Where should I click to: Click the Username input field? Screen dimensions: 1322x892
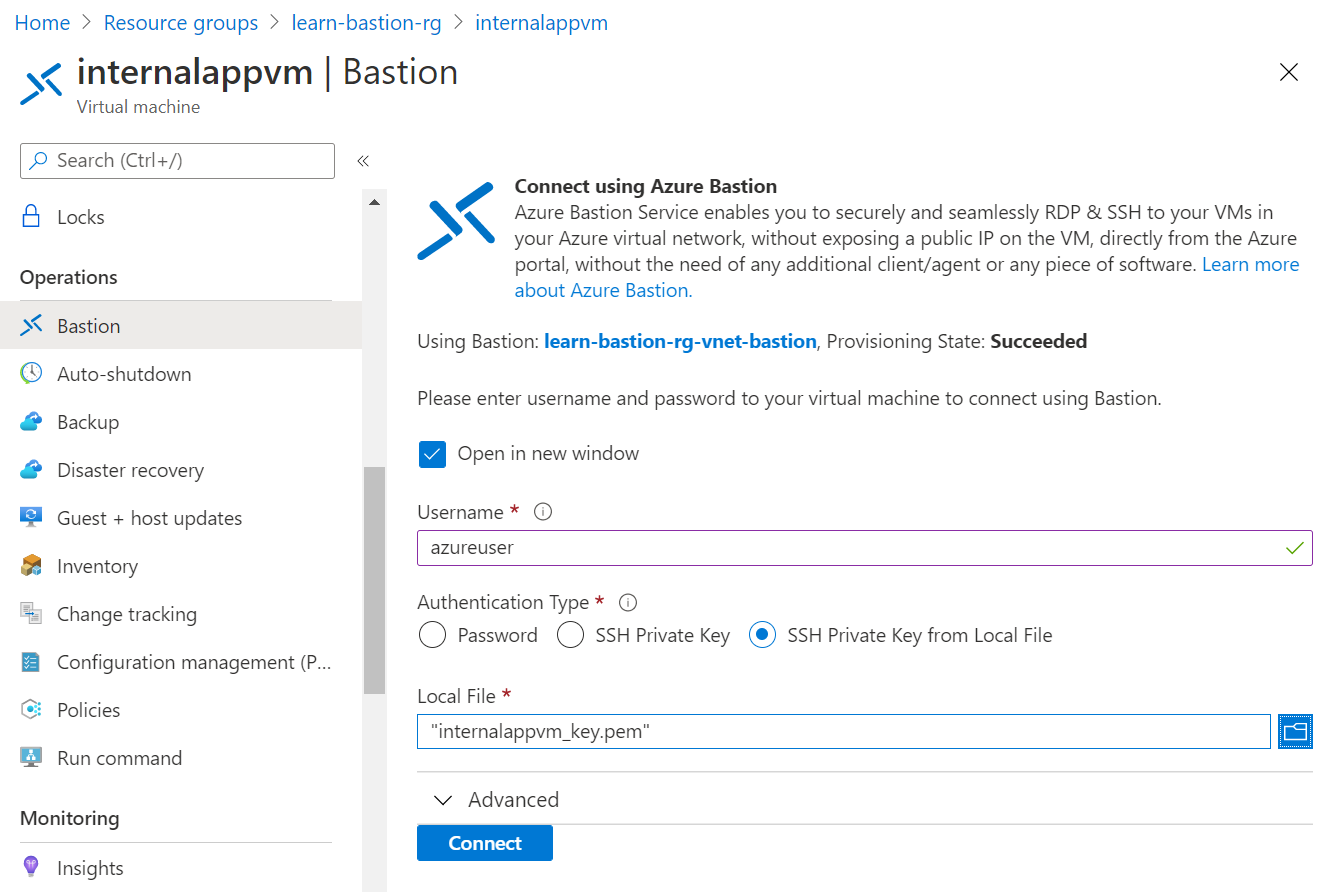pos(864,548)
